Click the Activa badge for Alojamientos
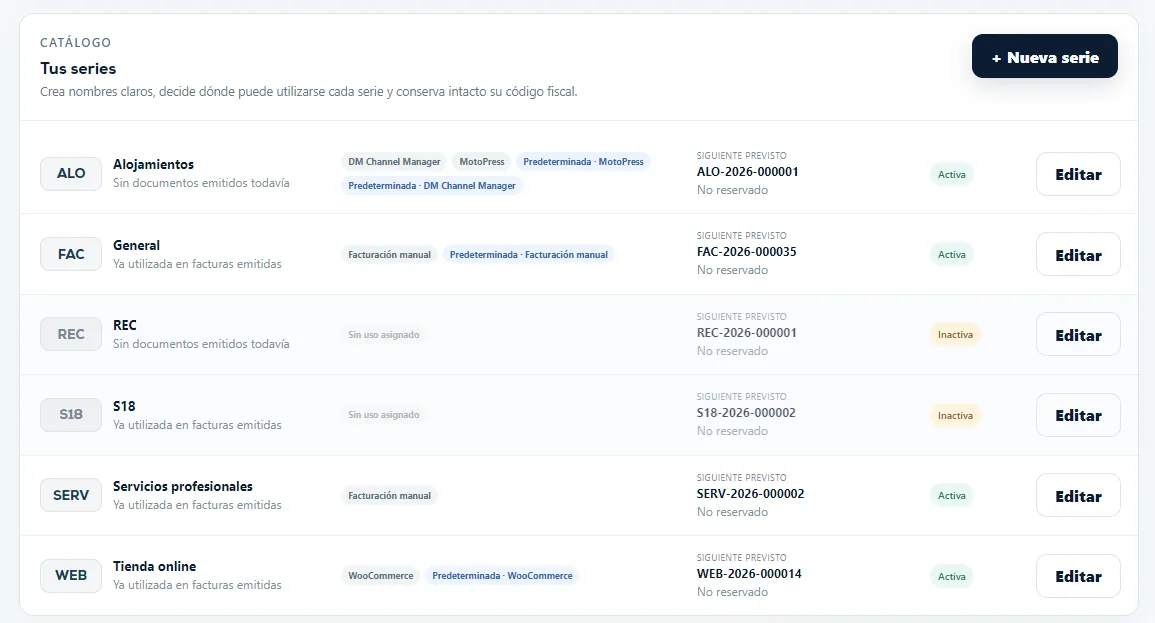Viewport: 1155px width, 623px height. click(x=952, y=175)
